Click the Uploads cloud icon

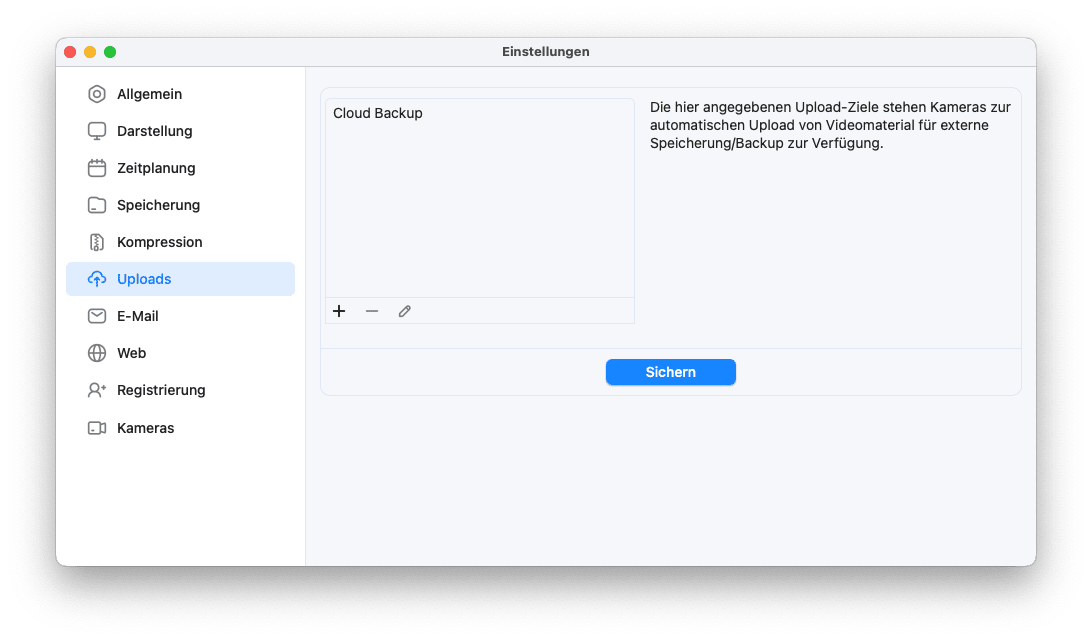pos(96,278)
